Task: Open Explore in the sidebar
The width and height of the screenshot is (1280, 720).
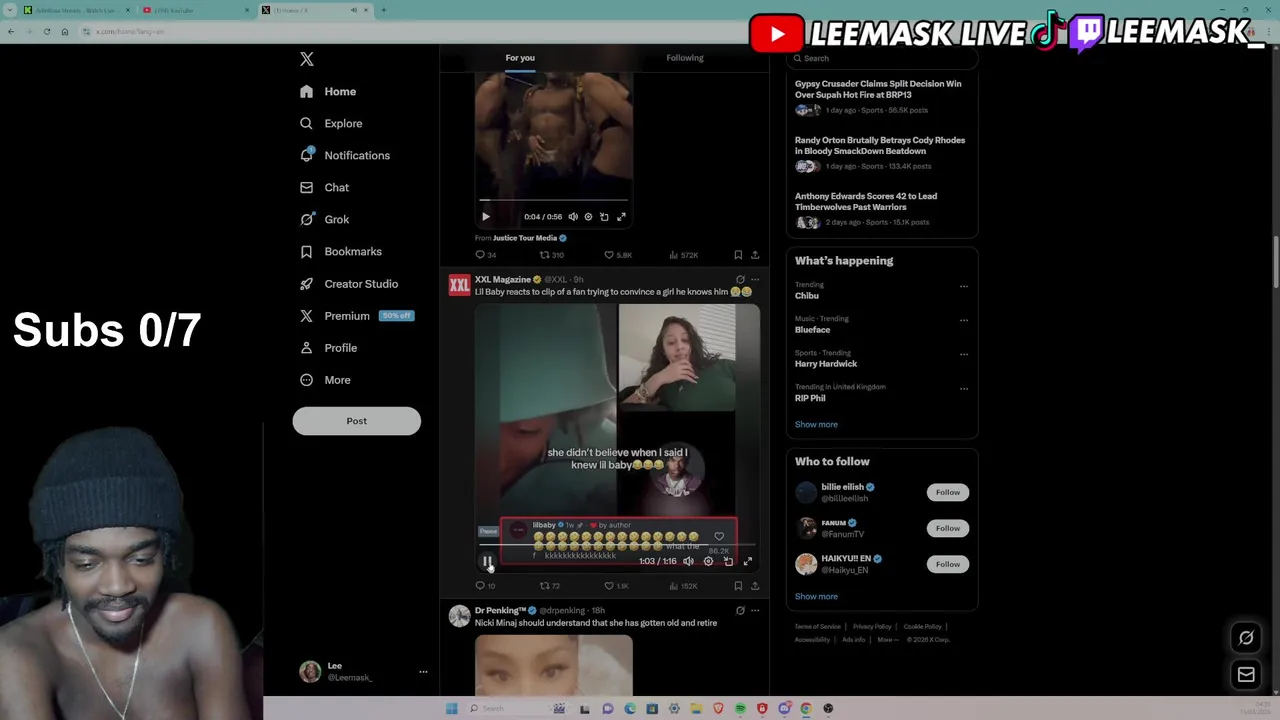Action: pyautogui.click(x=332, y=123)
